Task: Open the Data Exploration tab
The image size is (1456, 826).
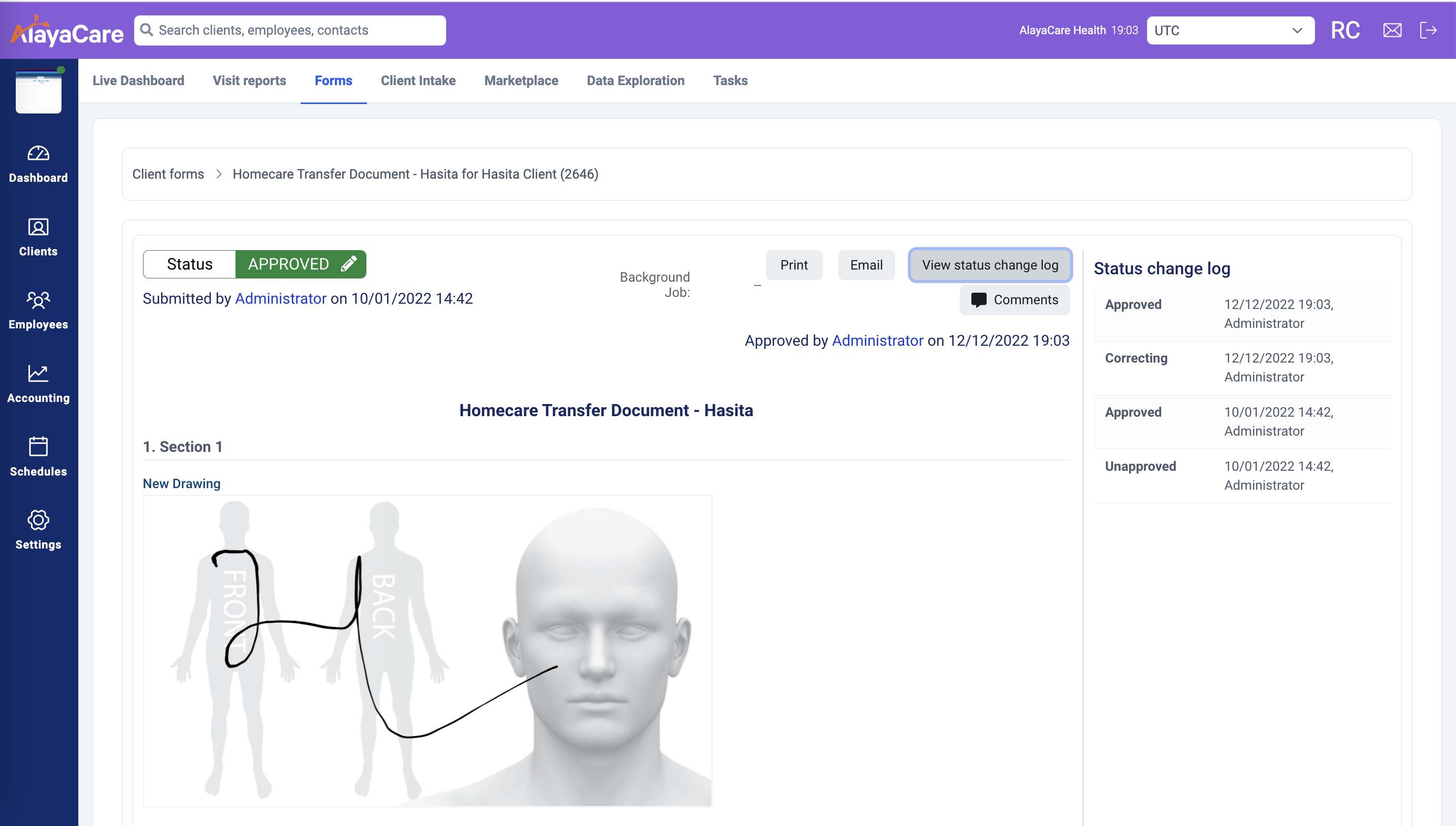Action: [635, 80]
